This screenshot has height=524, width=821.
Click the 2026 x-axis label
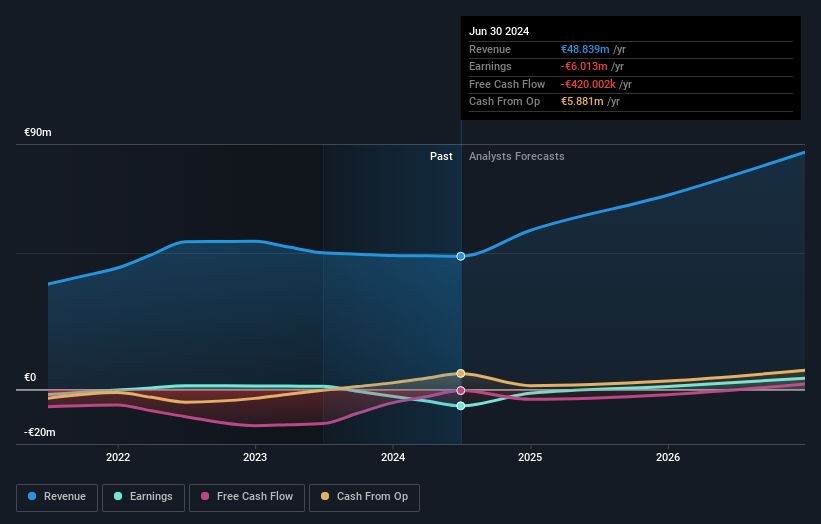(668, 457)
